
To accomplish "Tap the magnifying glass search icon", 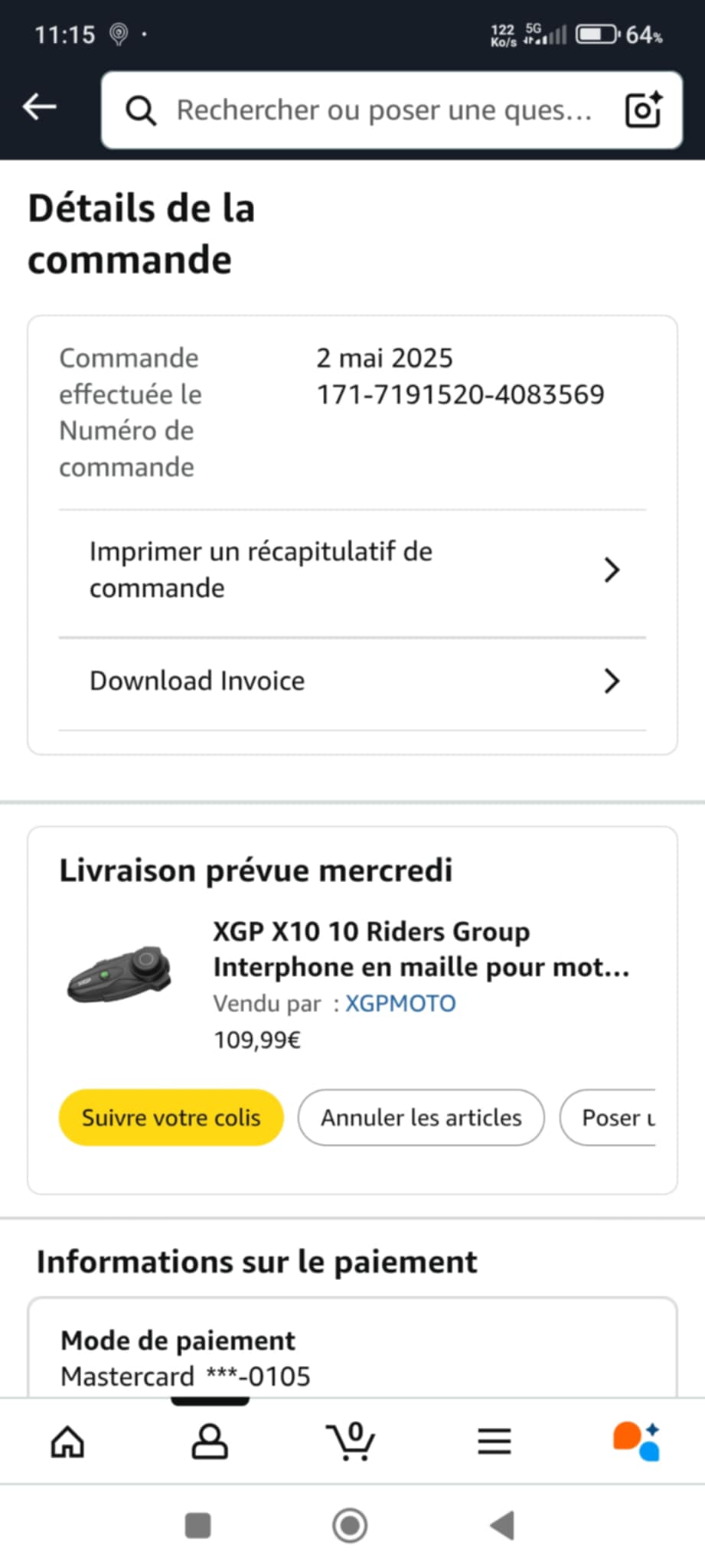I will coord(141,110).
